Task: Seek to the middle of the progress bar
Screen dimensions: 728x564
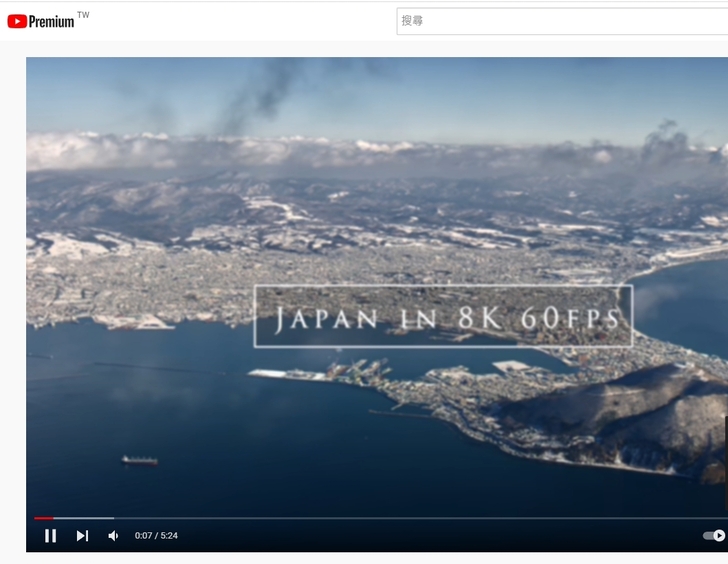Action: coord(380,518)
